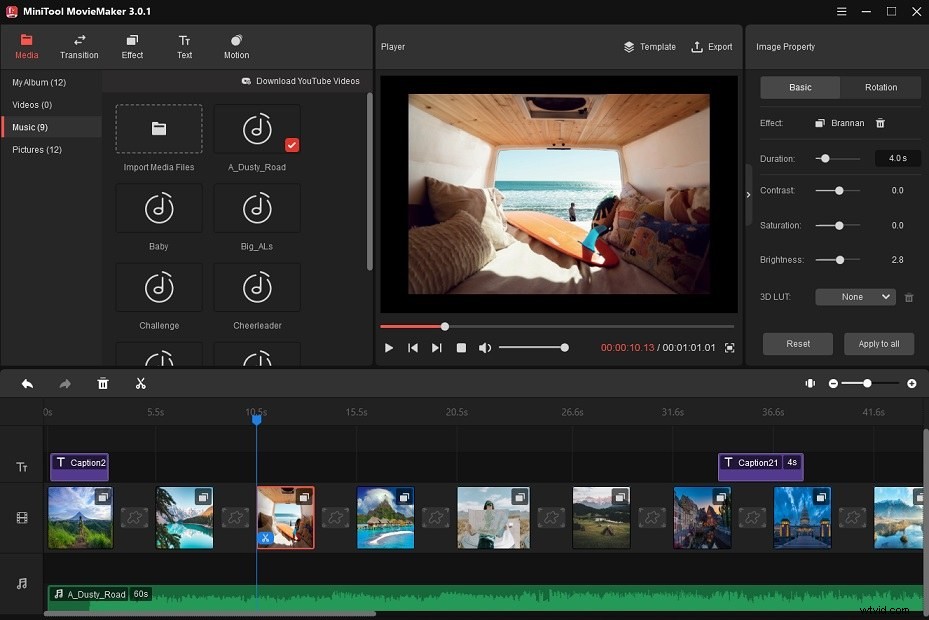Open the 3D LUT dropdown
This screenshot has height=620, width=929.
tap(855, 296)
